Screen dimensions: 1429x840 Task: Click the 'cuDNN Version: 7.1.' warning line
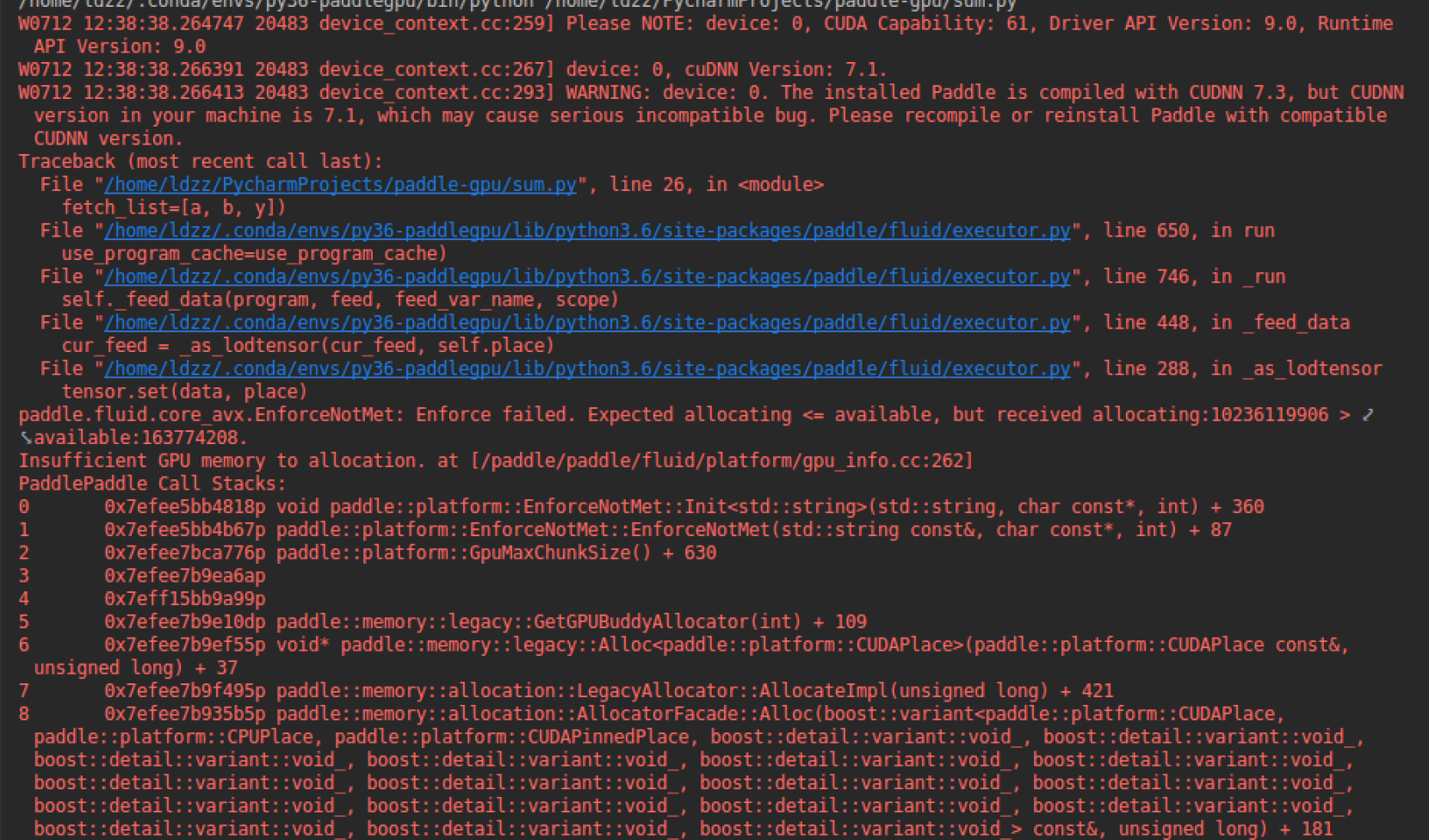point(453,70)
